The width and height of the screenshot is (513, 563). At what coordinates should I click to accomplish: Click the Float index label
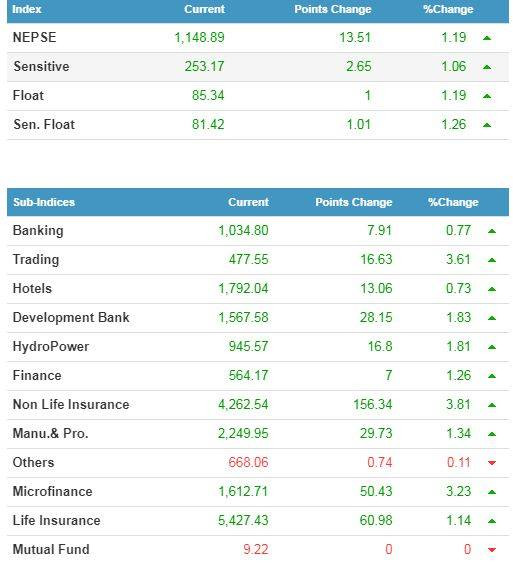pyautogui.click(x=28, y=96)
